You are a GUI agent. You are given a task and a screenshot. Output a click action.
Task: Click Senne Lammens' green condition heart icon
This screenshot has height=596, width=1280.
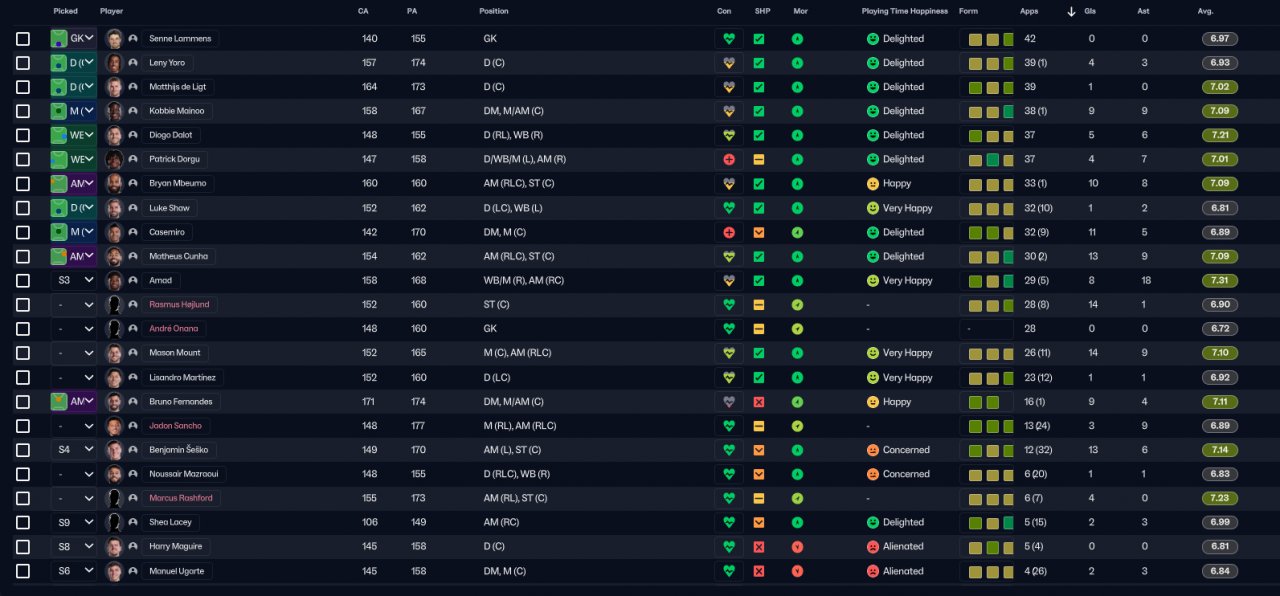(729, 39)
